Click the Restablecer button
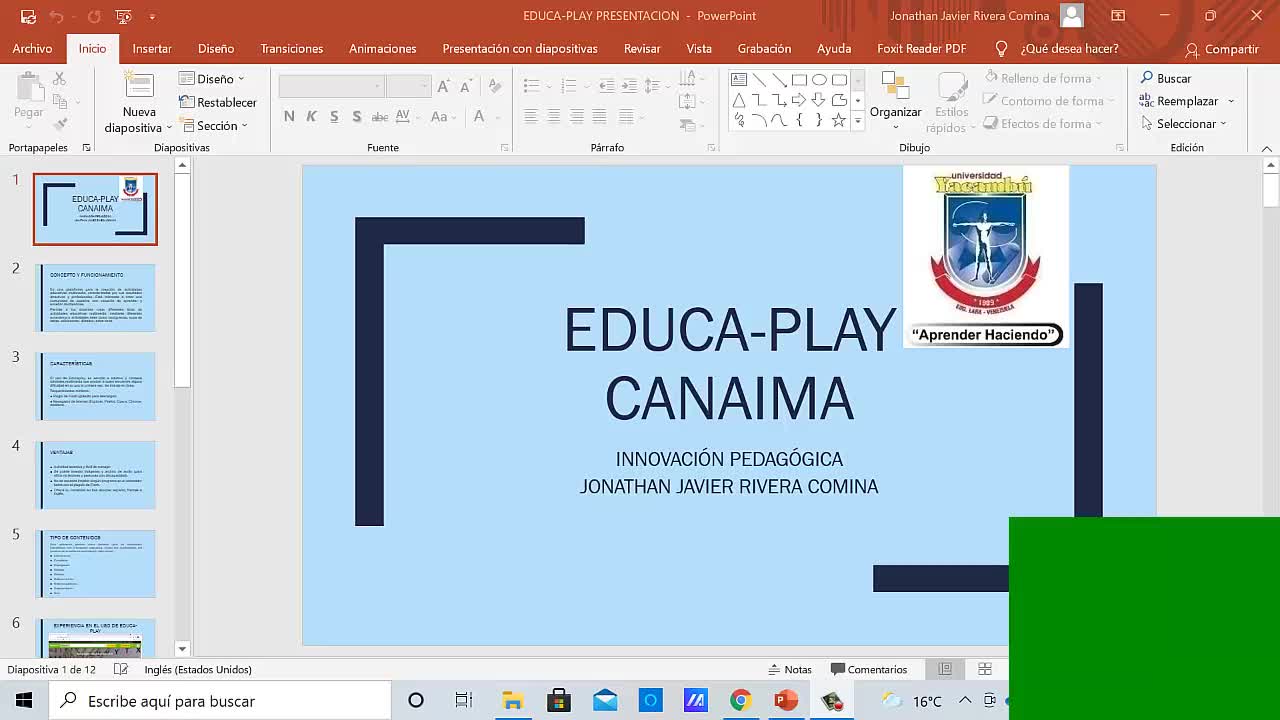The height and width of the screenshot is (720, 1280). (x=217, y=102)
